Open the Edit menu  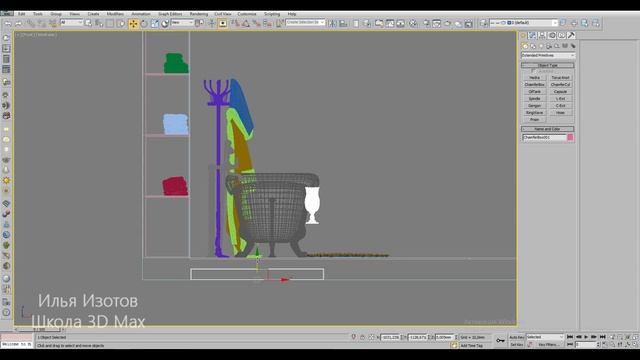tap(22, 14)
